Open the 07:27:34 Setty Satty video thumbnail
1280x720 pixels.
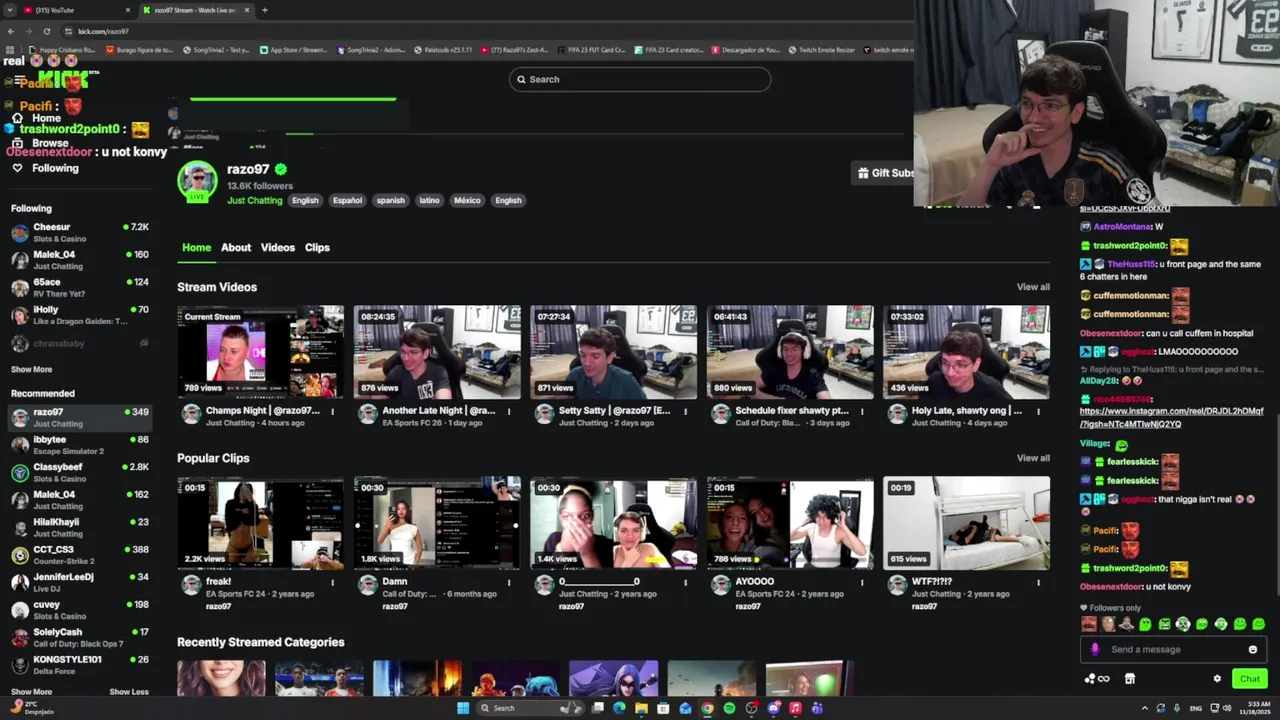point(613,352)
